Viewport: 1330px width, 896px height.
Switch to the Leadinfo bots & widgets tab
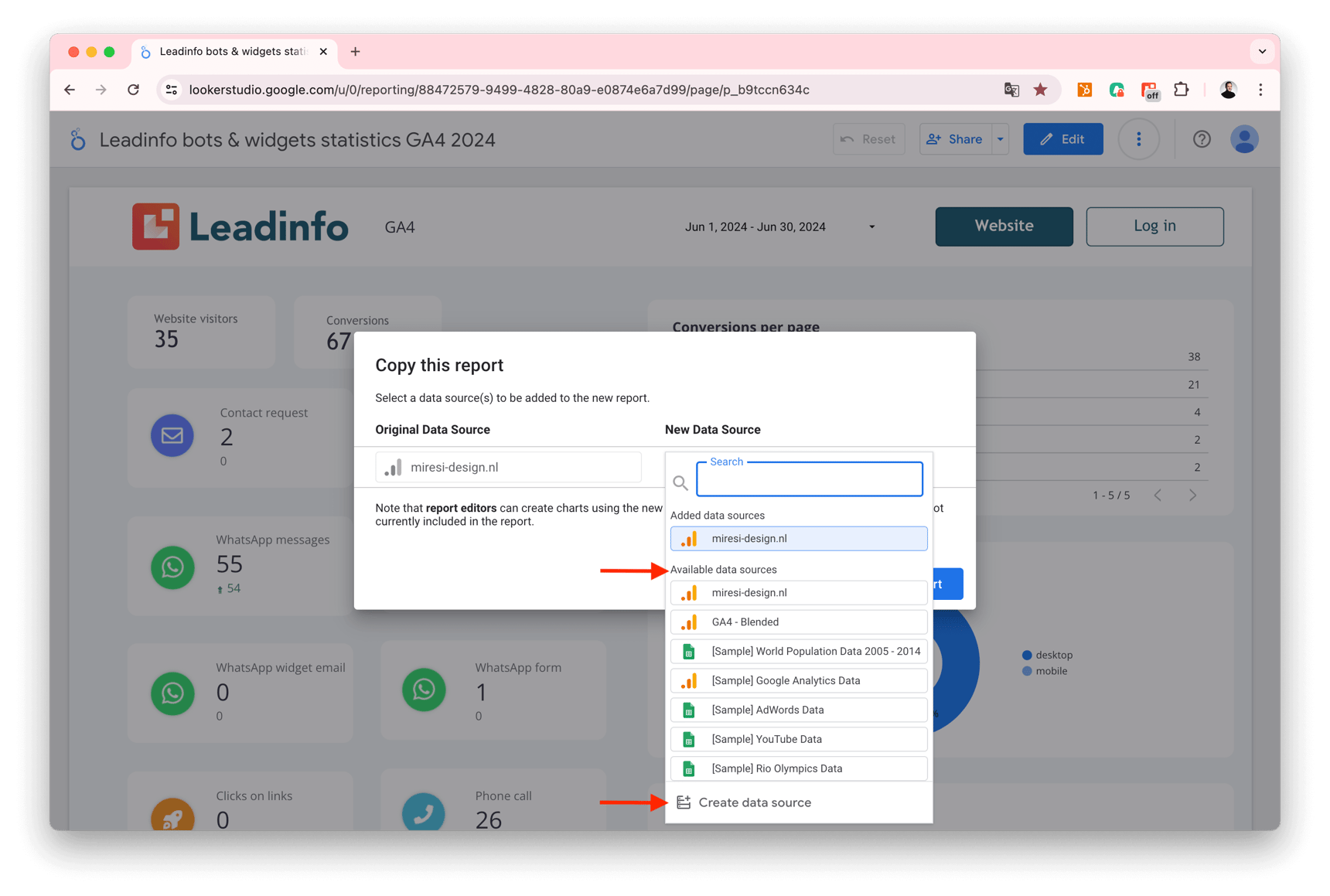(x=224, y=51)
